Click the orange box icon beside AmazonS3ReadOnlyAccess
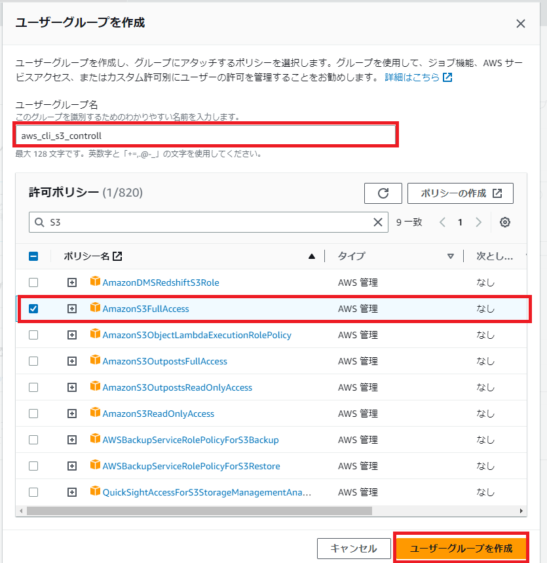The width and height of the screenshot is (547, 563). point(95,413)
